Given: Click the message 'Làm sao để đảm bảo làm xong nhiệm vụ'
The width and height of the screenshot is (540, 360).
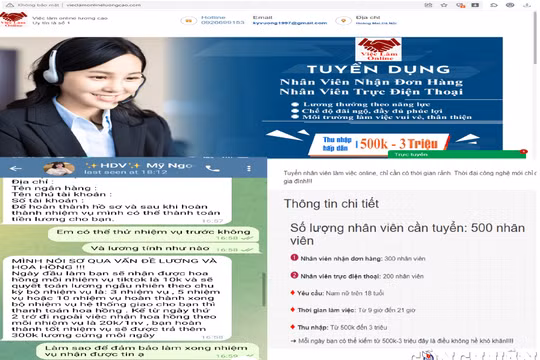Looking at the screenshot, I should [x=147, y=351].
